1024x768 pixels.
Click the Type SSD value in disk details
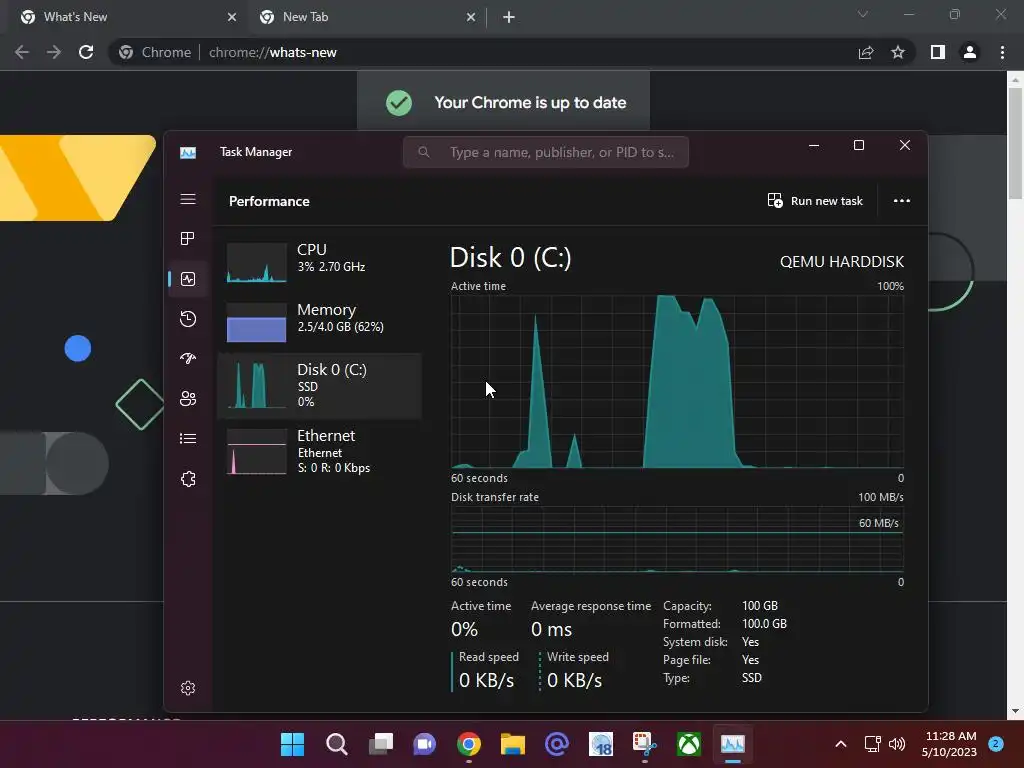(752, 678)
